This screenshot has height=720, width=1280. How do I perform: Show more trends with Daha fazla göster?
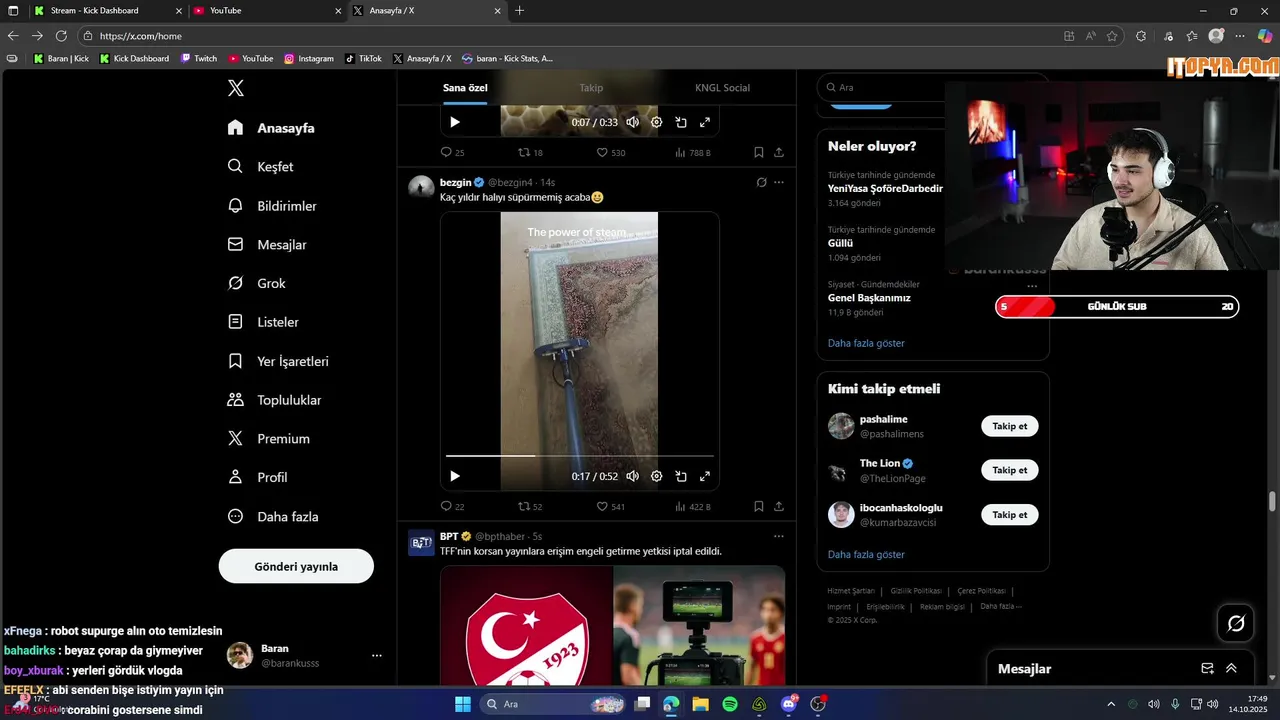866,343
